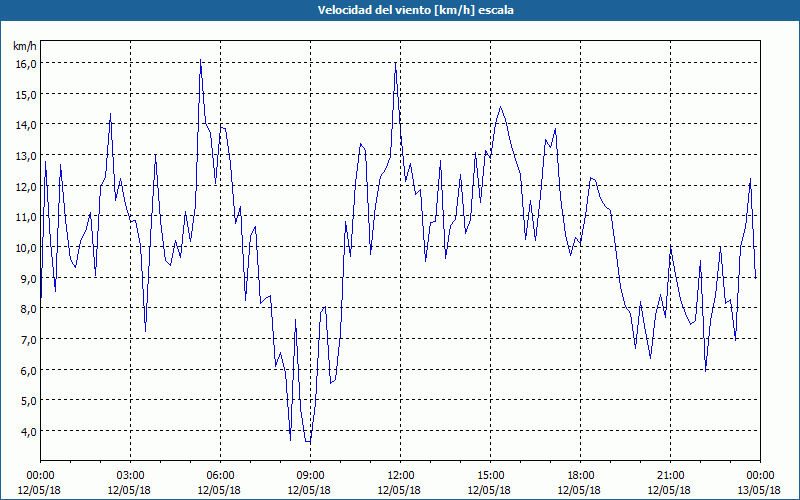Select the 16,0 y-axis value
The height and width of the screenshot is (500, 800).
(x=26, y=64)
